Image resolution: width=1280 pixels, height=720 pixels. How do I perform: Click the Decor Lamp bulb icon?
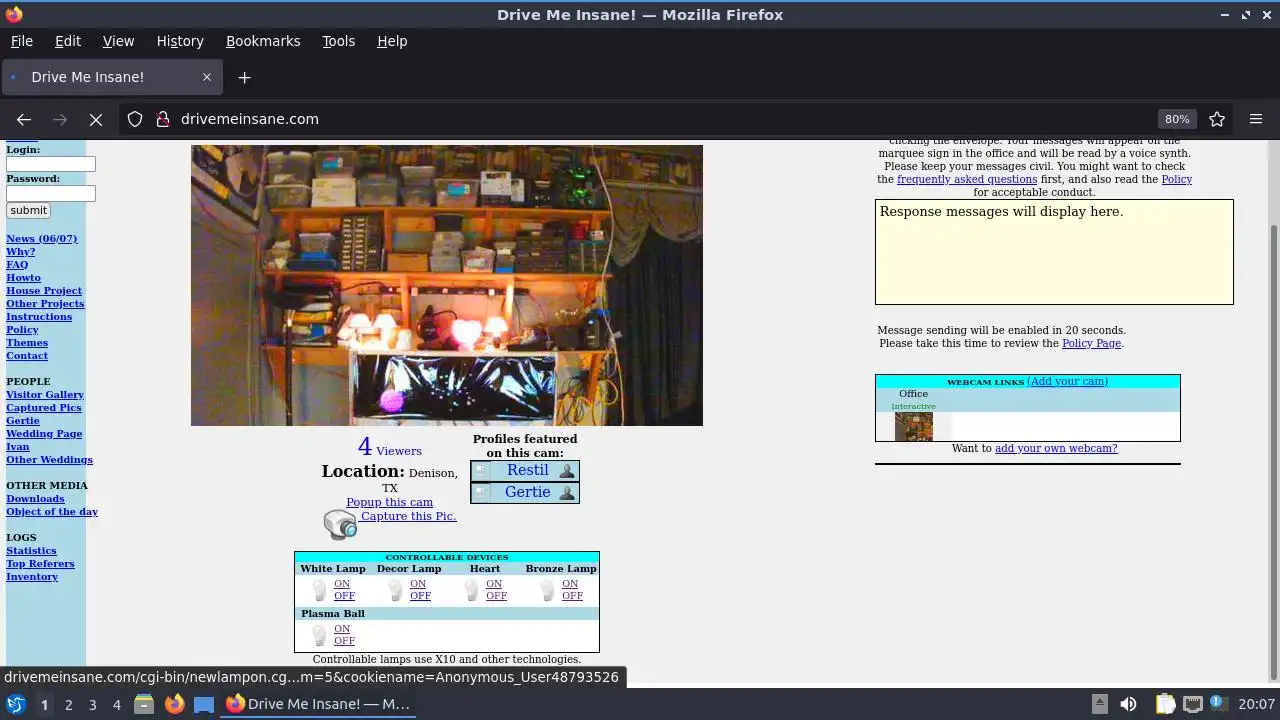click(x=395, y=590)
